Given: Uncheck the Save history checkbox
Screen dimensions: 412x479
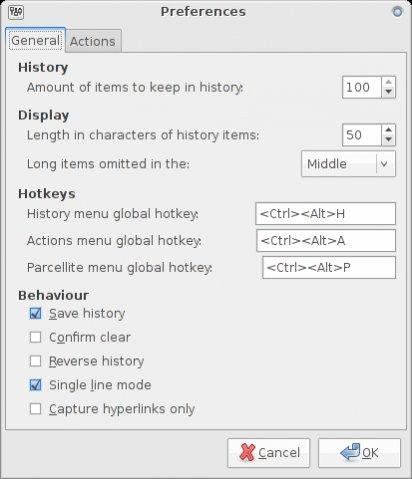Looking at the screenshot, I should 35,313.
